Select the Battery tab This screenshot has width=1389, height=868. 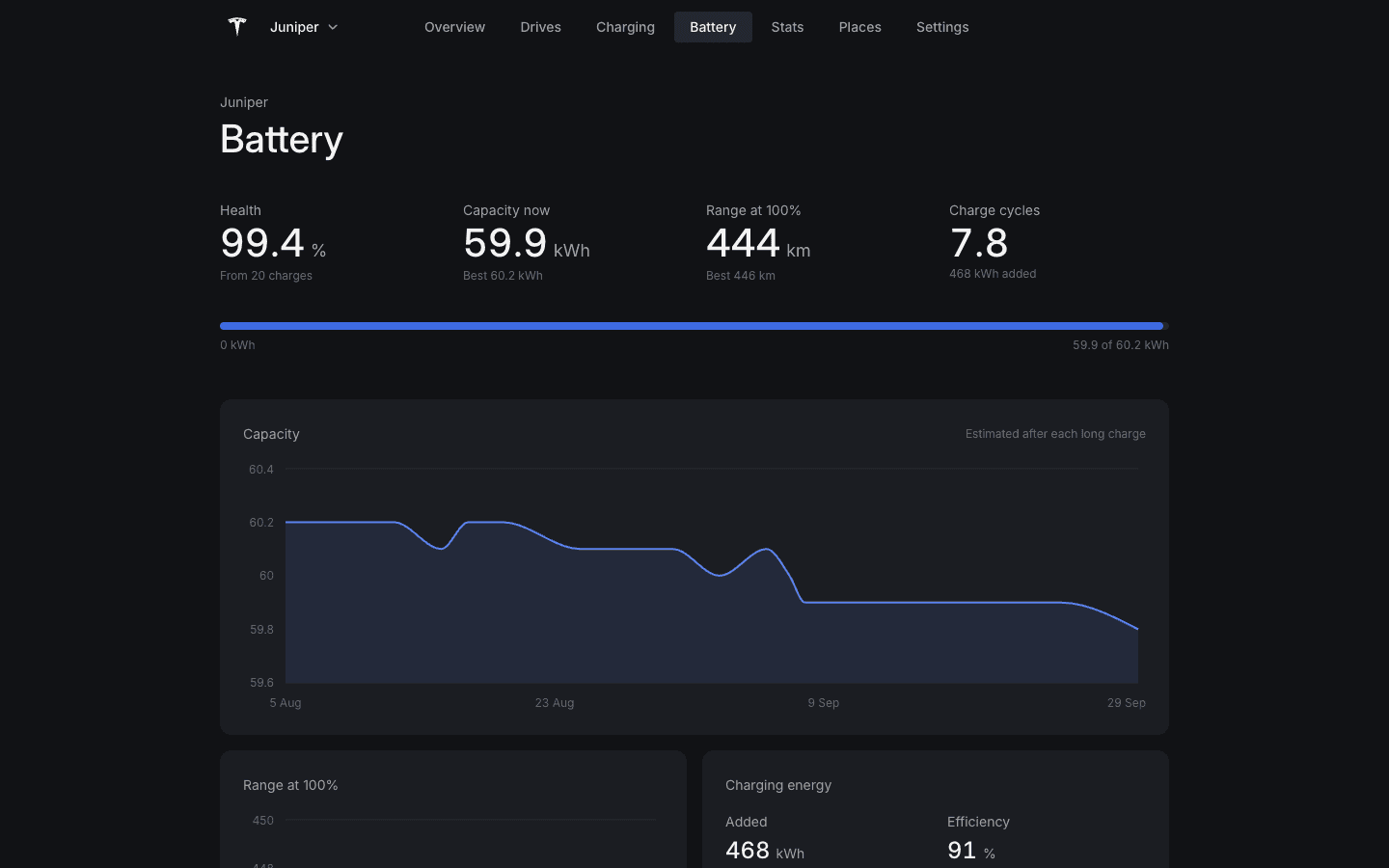click(x=713, y=27)
